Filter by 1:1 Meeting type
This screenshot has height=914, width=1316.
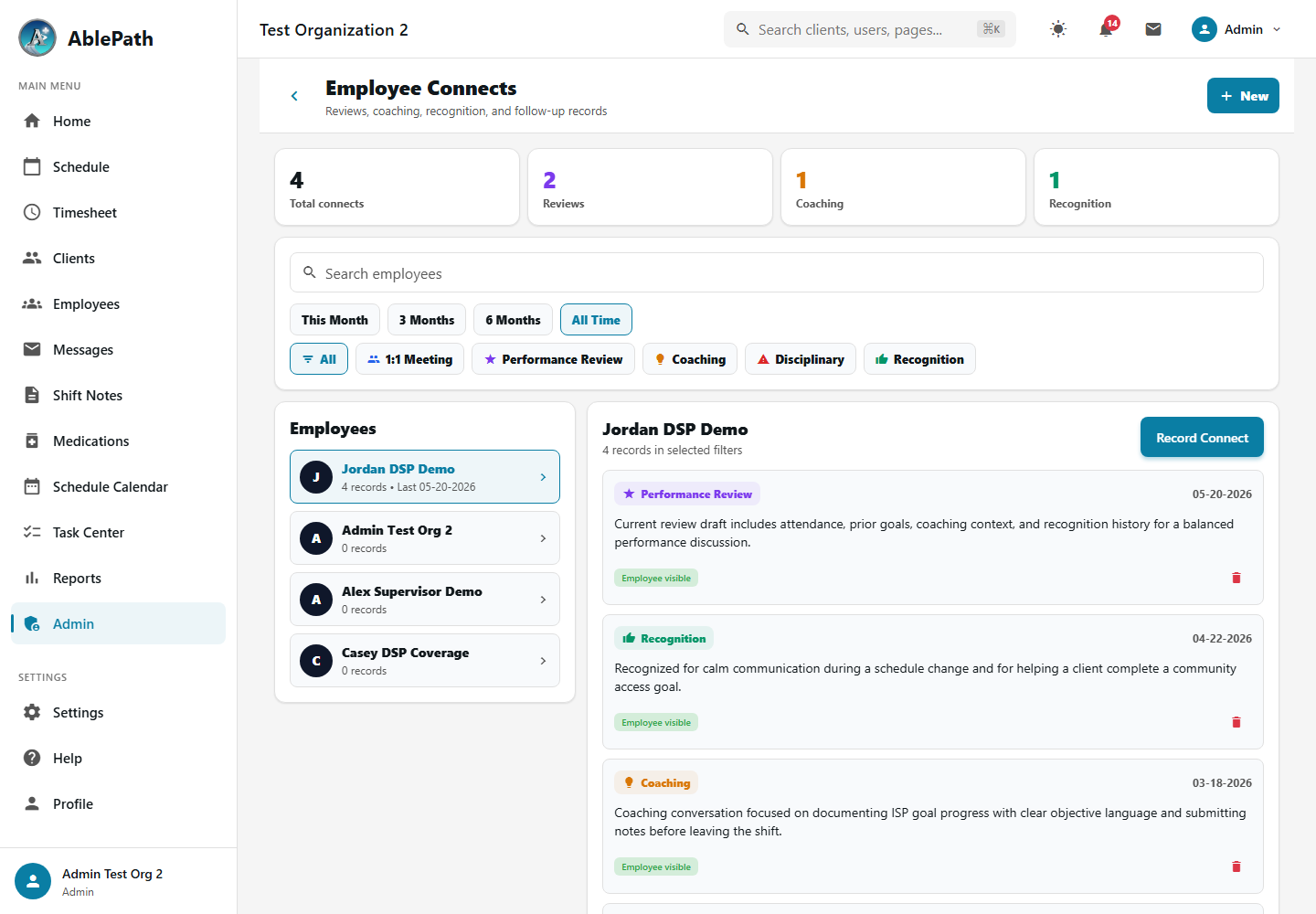click(x=409, y=359)
